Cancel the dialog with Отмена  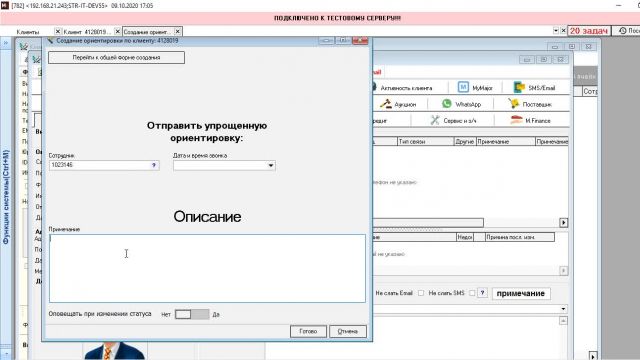[348, 331]
